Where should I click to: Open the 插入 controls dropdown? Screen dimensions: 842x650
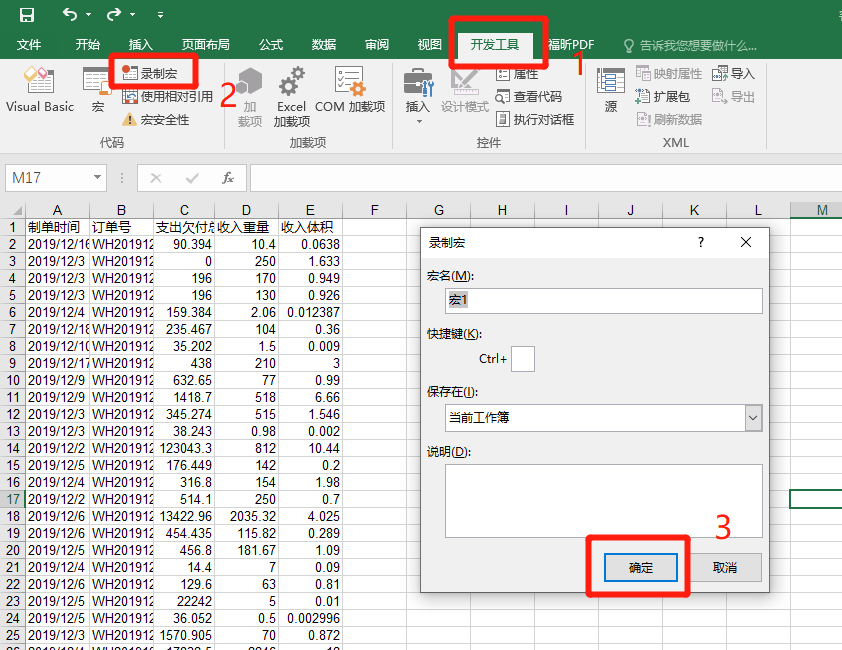click(418, 97)
